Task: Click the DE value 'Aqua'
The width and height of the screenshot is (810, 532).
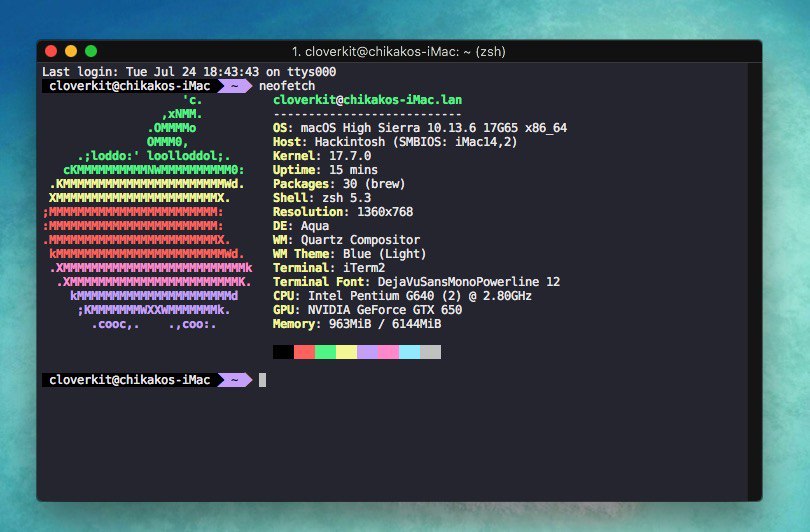Action: click(315, 226)
